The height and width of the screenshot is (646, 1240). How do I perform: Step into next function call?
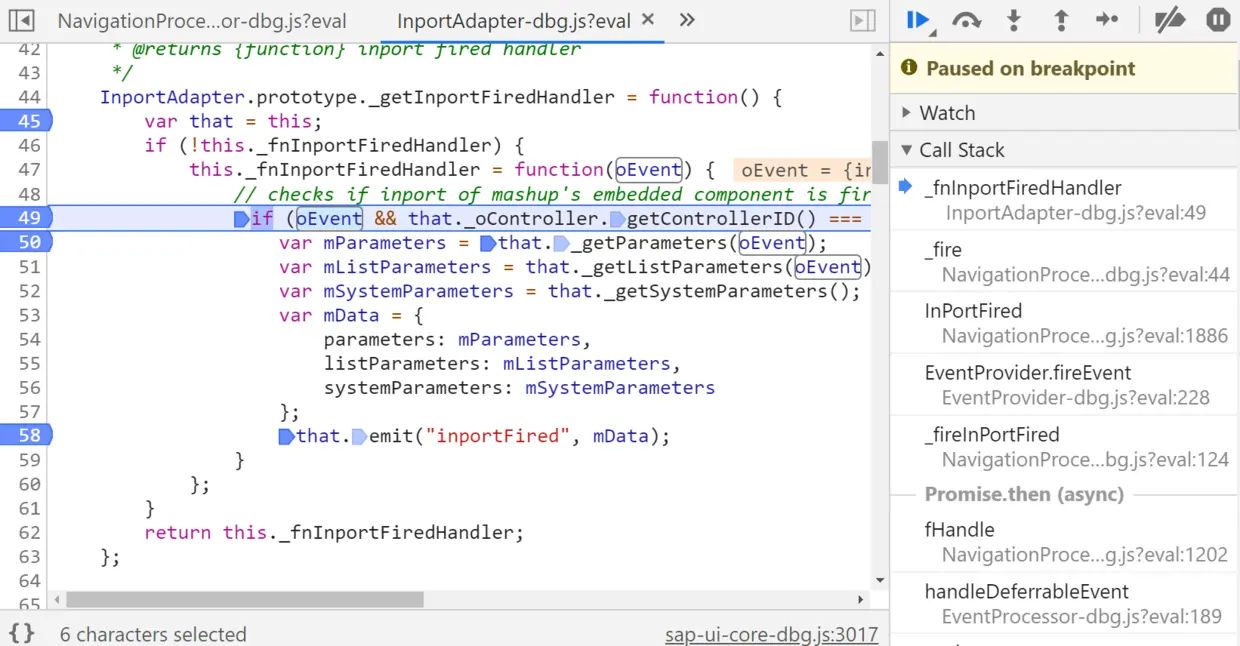click(1014, 20)
